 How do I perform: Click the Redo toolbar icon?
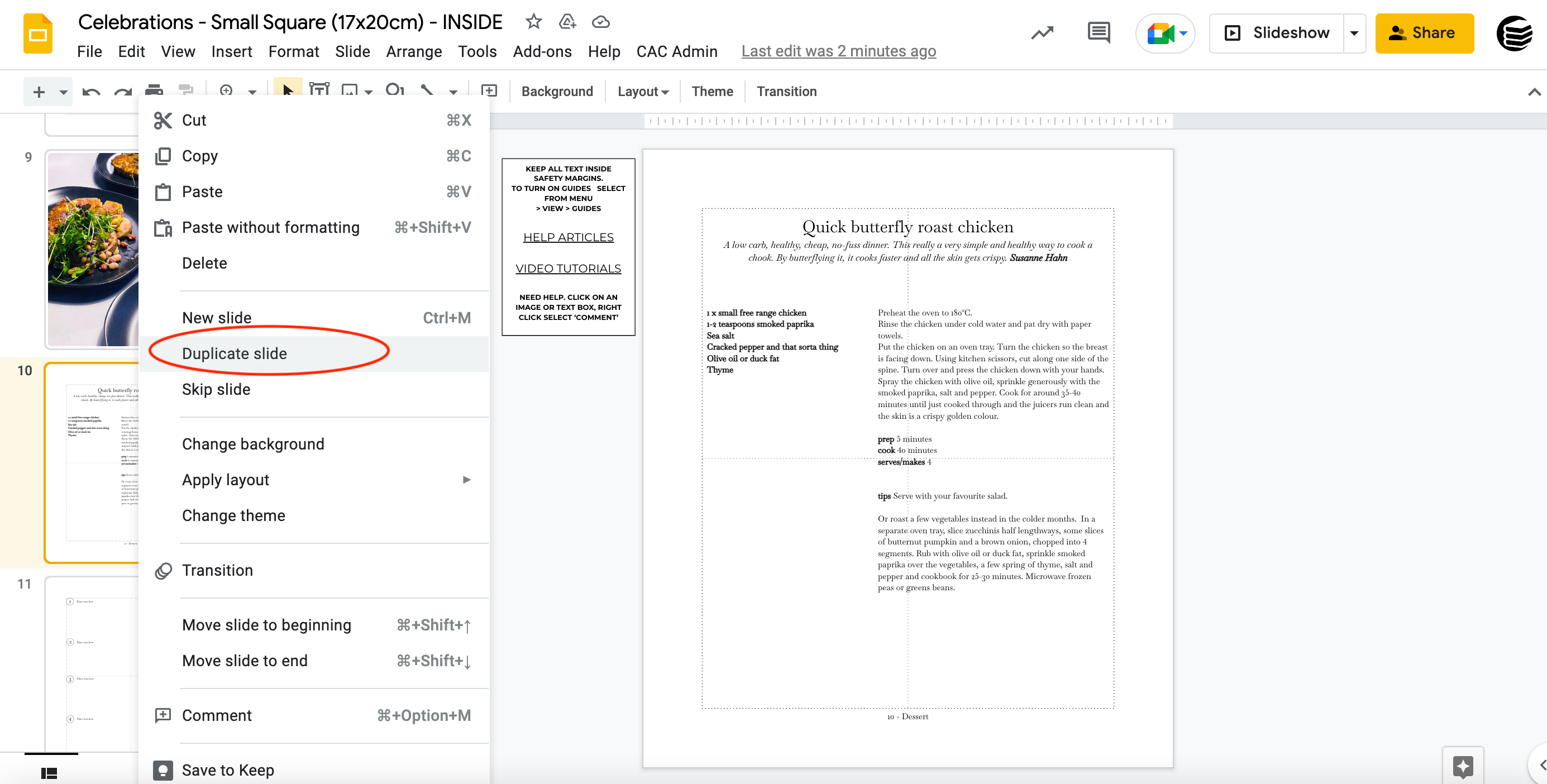coord(122,91)
